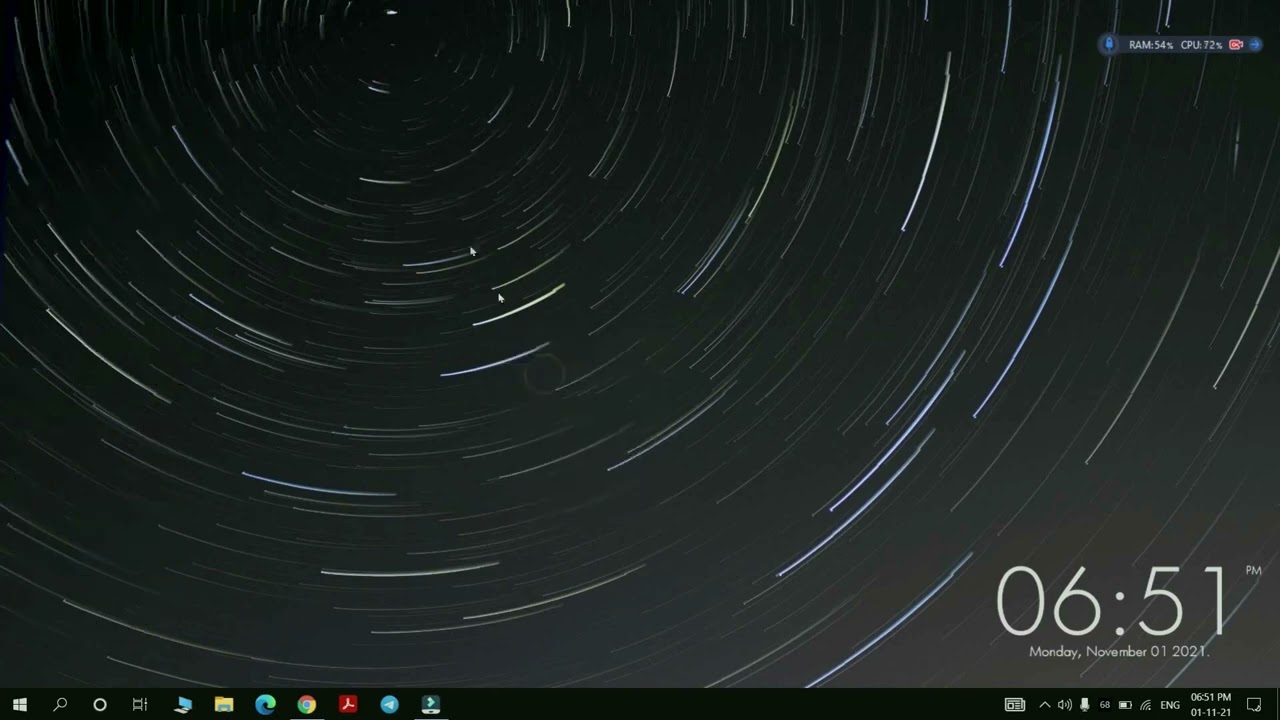Open Adobe Acrobat Reader from the taskbar
Screen dimensions: 1280x720
(x=348, y=705)
